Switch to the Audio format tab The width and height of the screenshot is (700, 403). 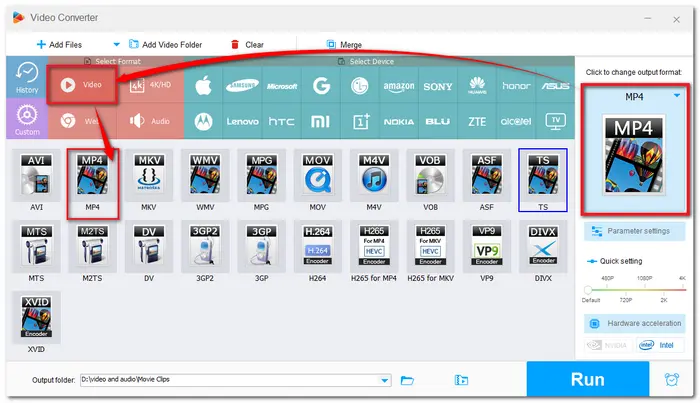click(150, 121)
